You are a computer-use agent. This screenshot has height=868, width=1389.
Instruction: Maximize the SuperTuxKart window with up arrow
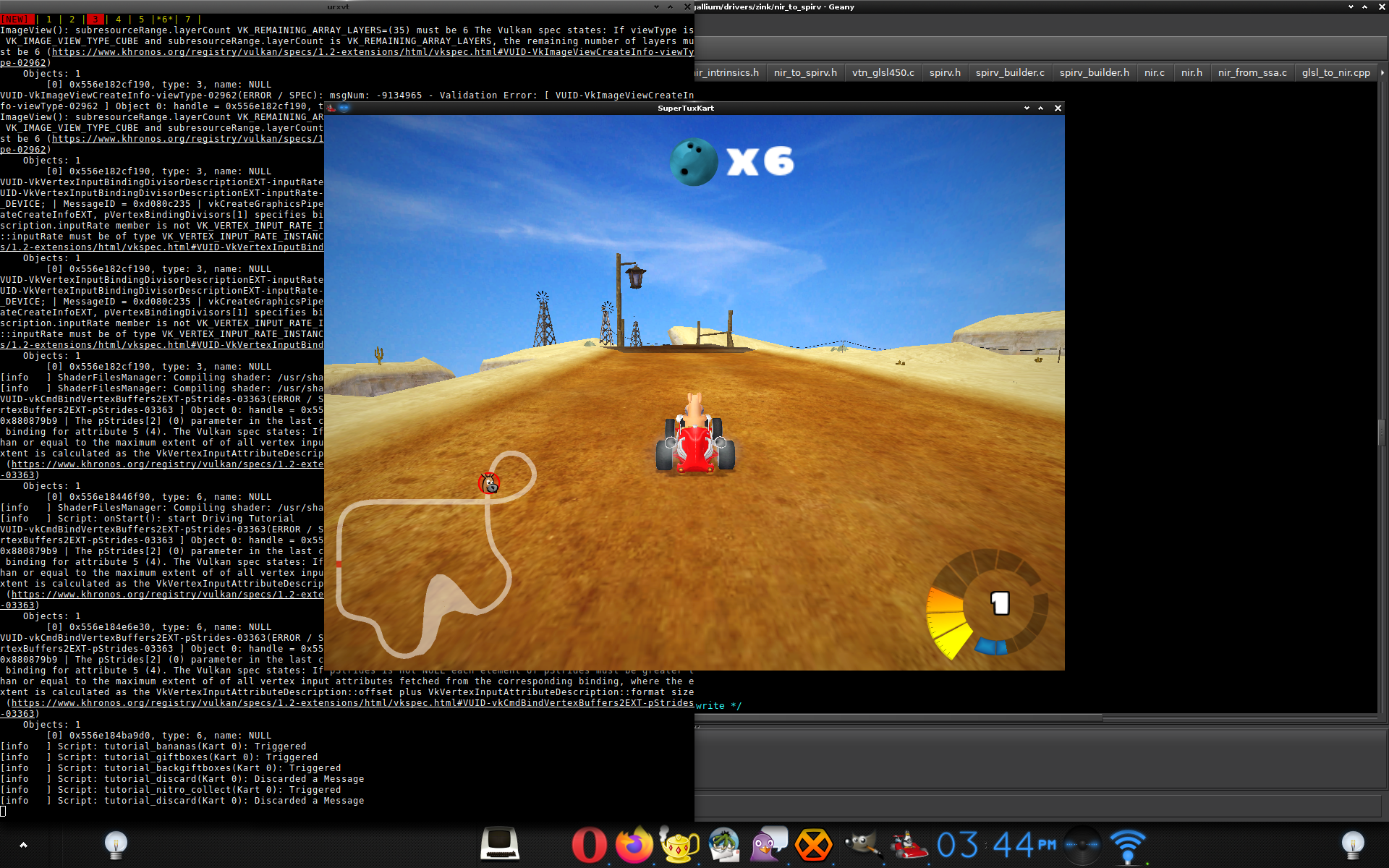click(x=1041, y=108)
